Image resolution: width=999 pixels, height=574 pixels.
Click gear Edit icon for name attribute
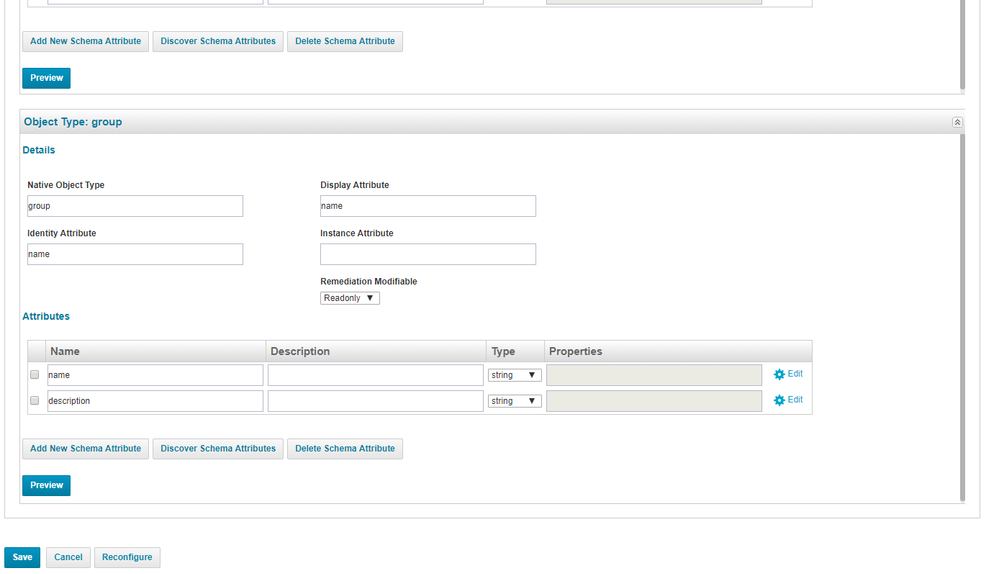pos(779,375)
